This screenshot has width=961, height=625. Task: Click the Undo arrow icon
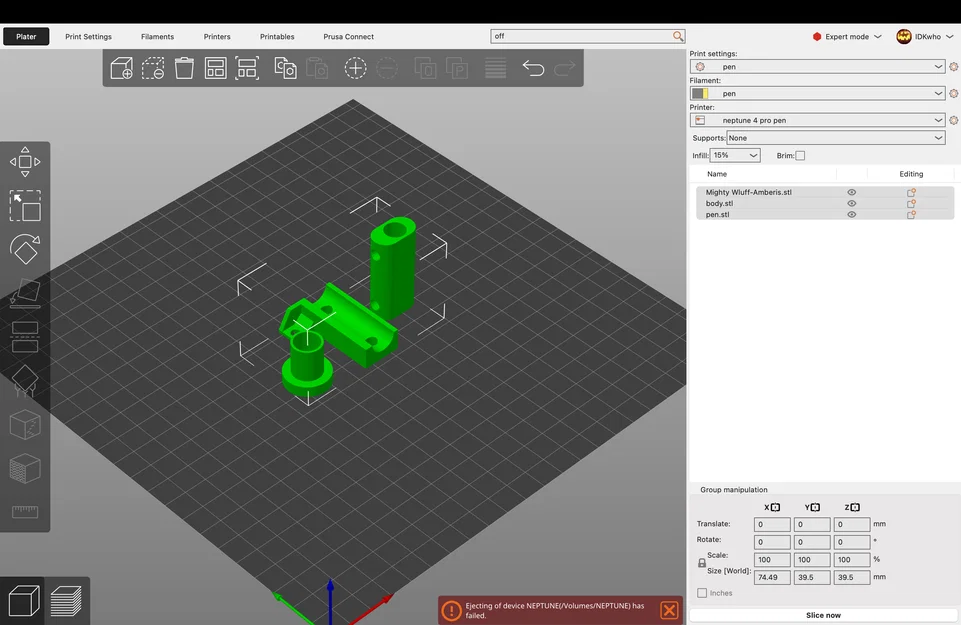533,68
